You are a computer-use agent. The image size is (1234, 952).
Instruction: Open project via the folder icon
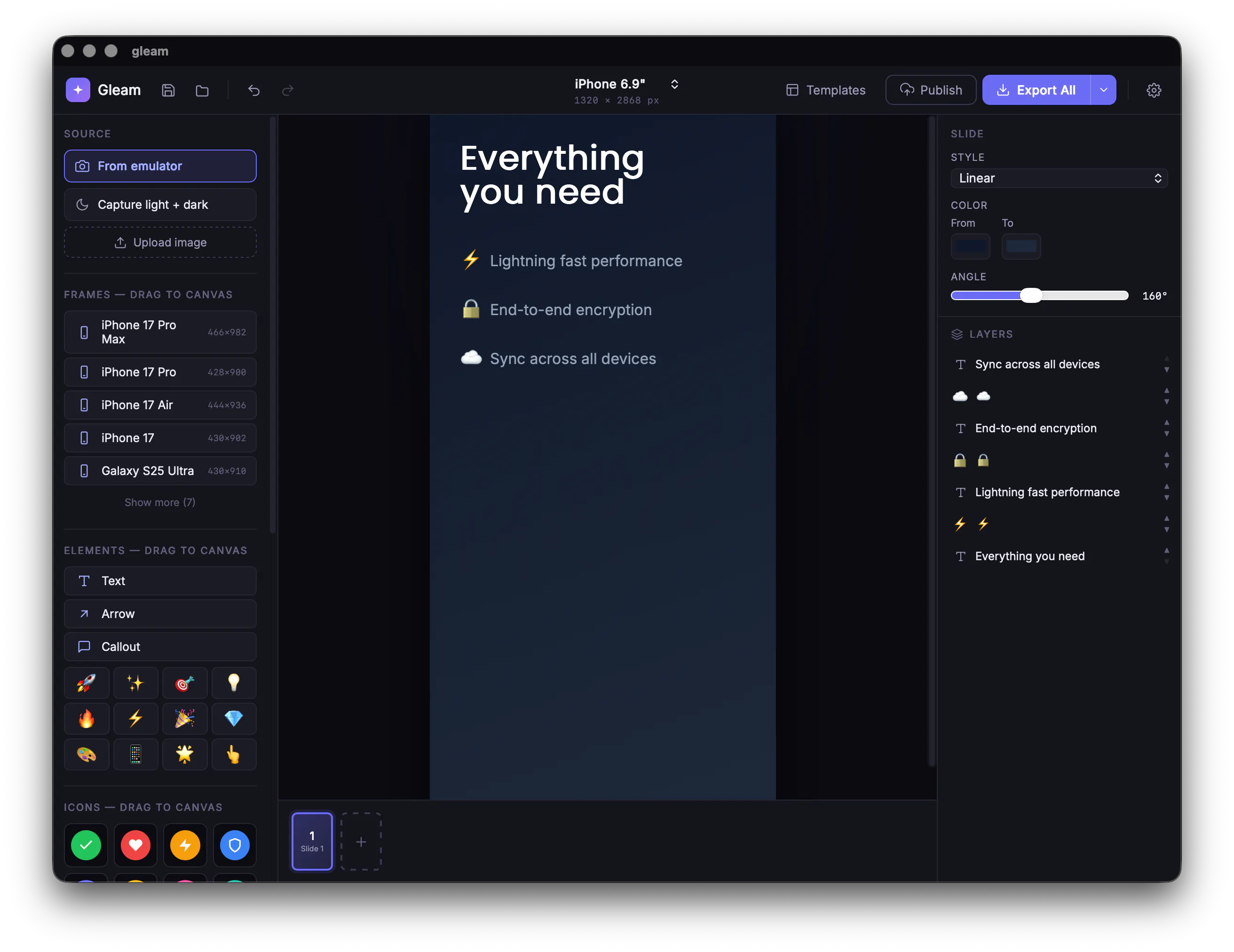[202, 90]
